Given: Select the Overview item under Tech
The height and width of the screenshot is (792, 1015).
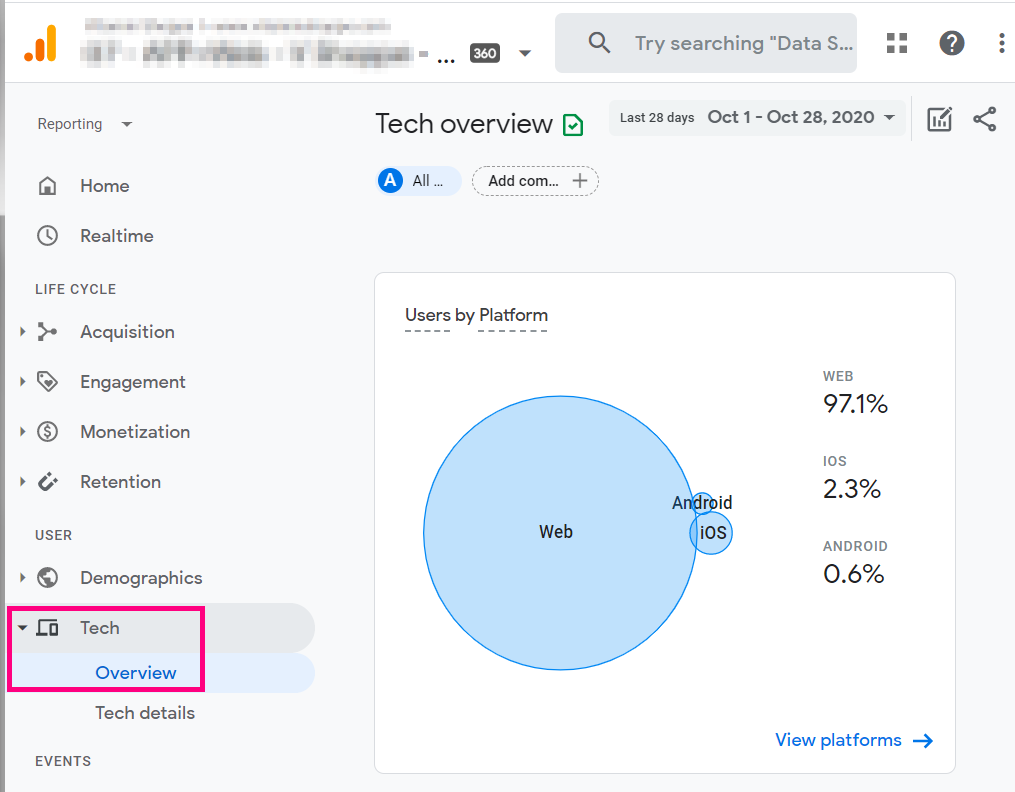Looking at the screenshot, I should (x=136, y=673).
